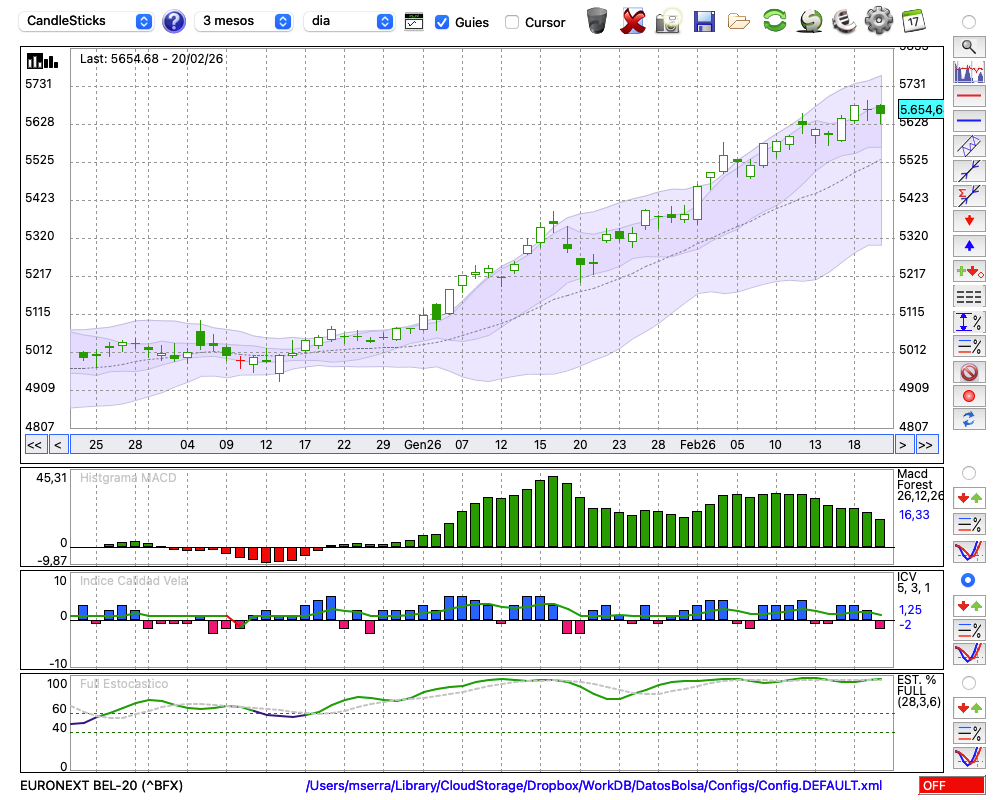Click the green refresh arrows icon
This screenshot has height=800, width=1000.
click(774, 21)
